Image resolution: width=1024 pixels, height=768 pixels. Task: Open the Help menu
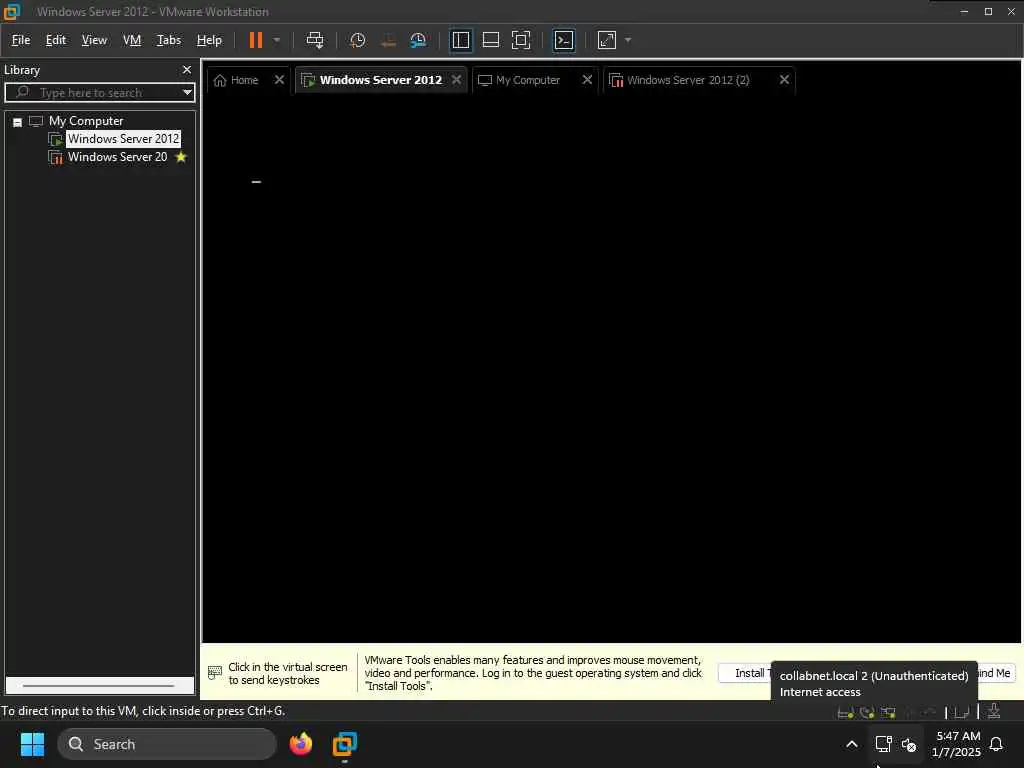209,40
